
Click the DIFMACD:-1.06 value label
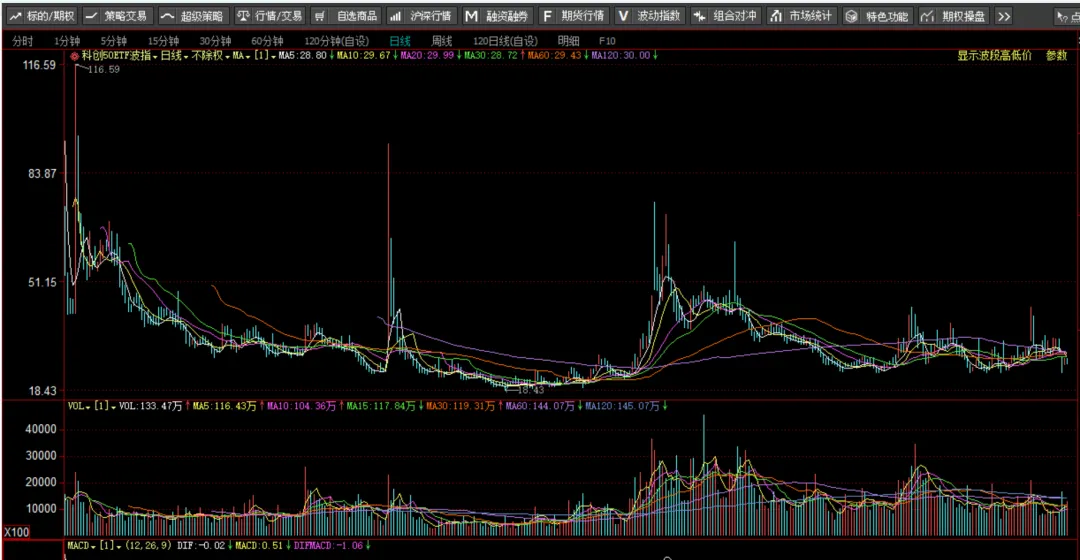point(331,546)
